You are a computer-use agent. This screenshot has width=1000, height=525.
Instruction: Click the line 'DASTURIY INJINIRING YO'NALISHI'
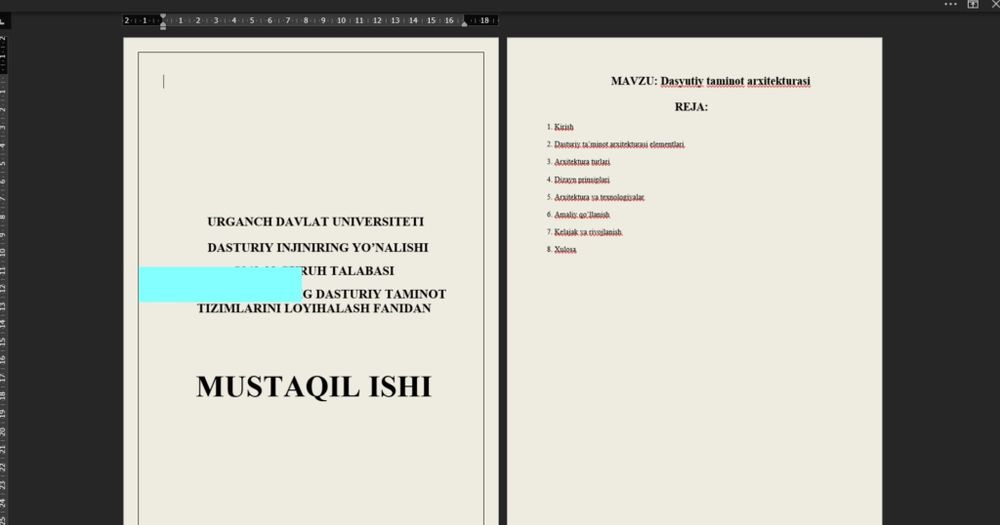[318, 247]
